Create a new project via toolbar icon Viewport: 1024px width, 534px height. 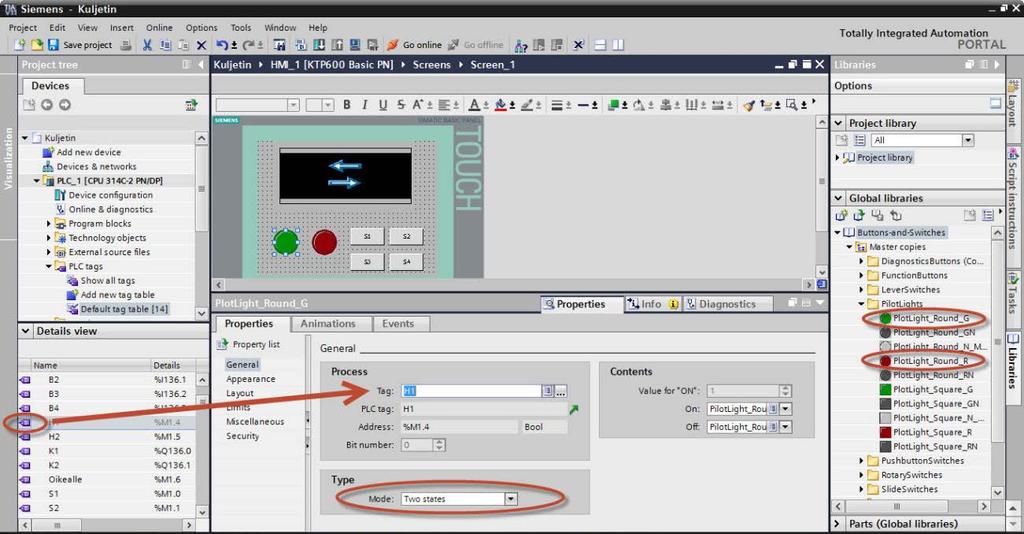point(20,45)
